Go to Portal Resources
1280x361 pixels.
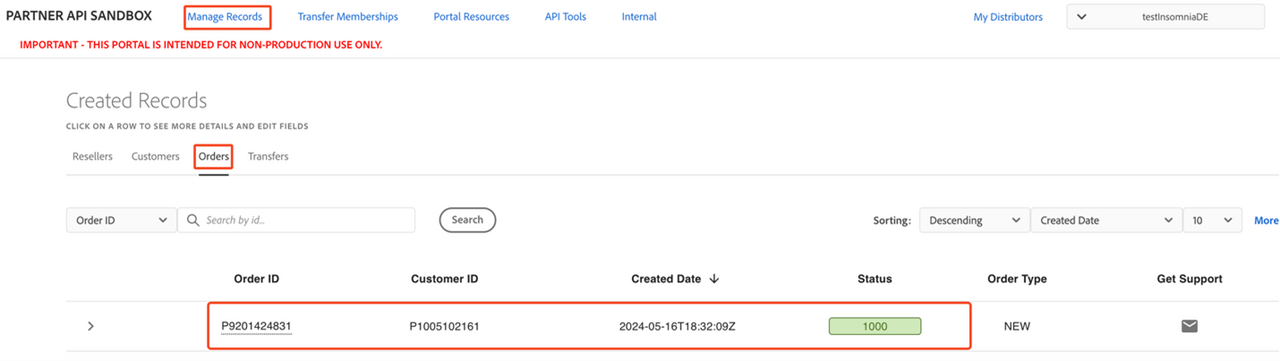point(471,17)
